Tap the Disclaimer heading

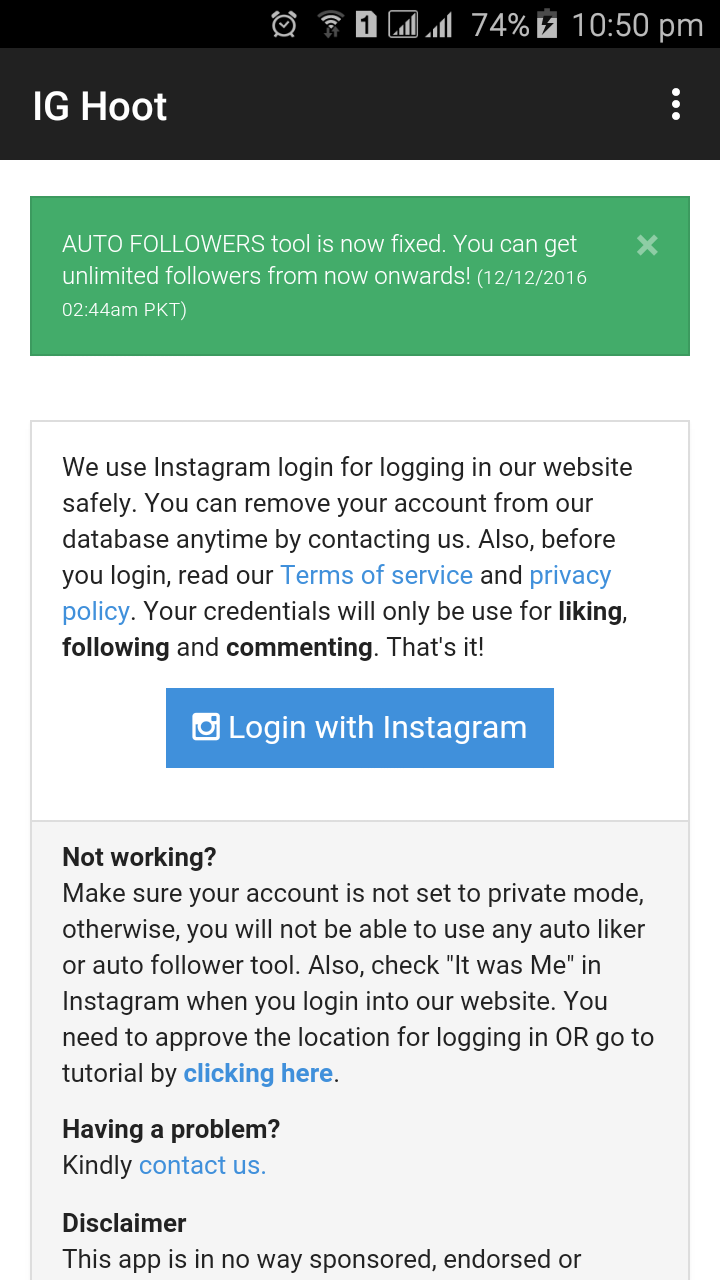click(x=124, y=1223)
